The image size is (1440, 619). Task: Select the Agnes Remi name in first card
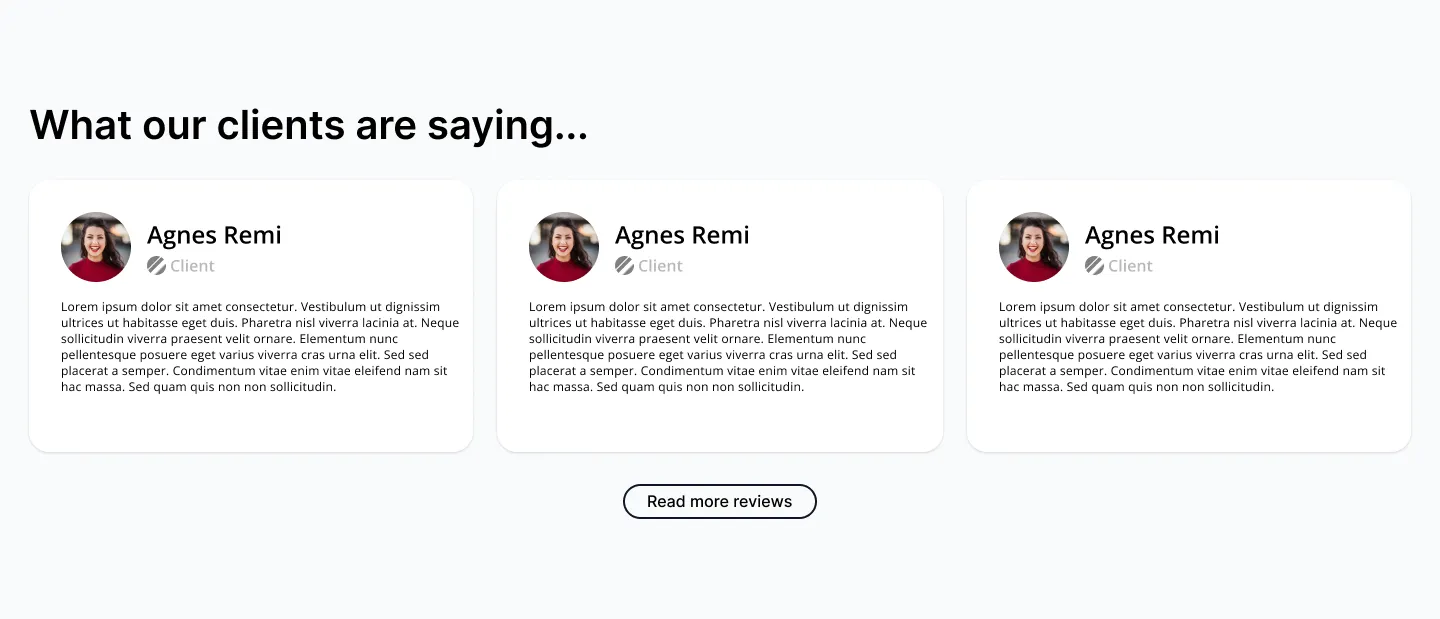[214, 235]
